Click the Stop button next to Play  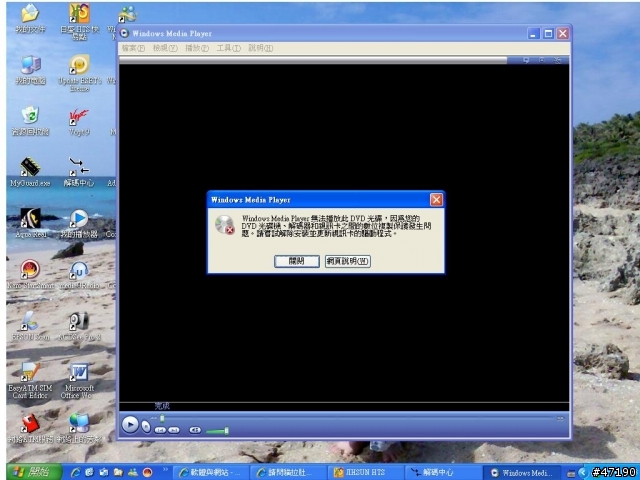(x=146, y=427)
